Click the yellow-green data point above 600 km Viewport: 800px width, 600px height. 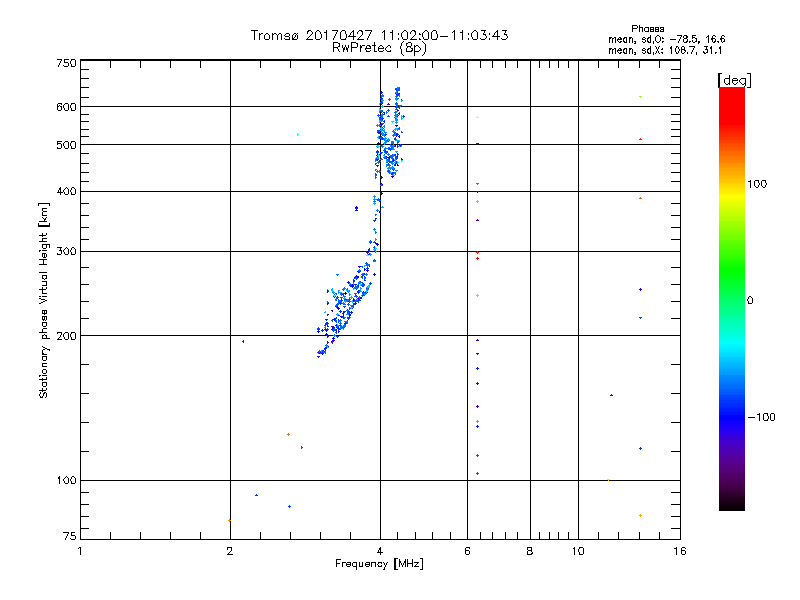click(640, 97)
